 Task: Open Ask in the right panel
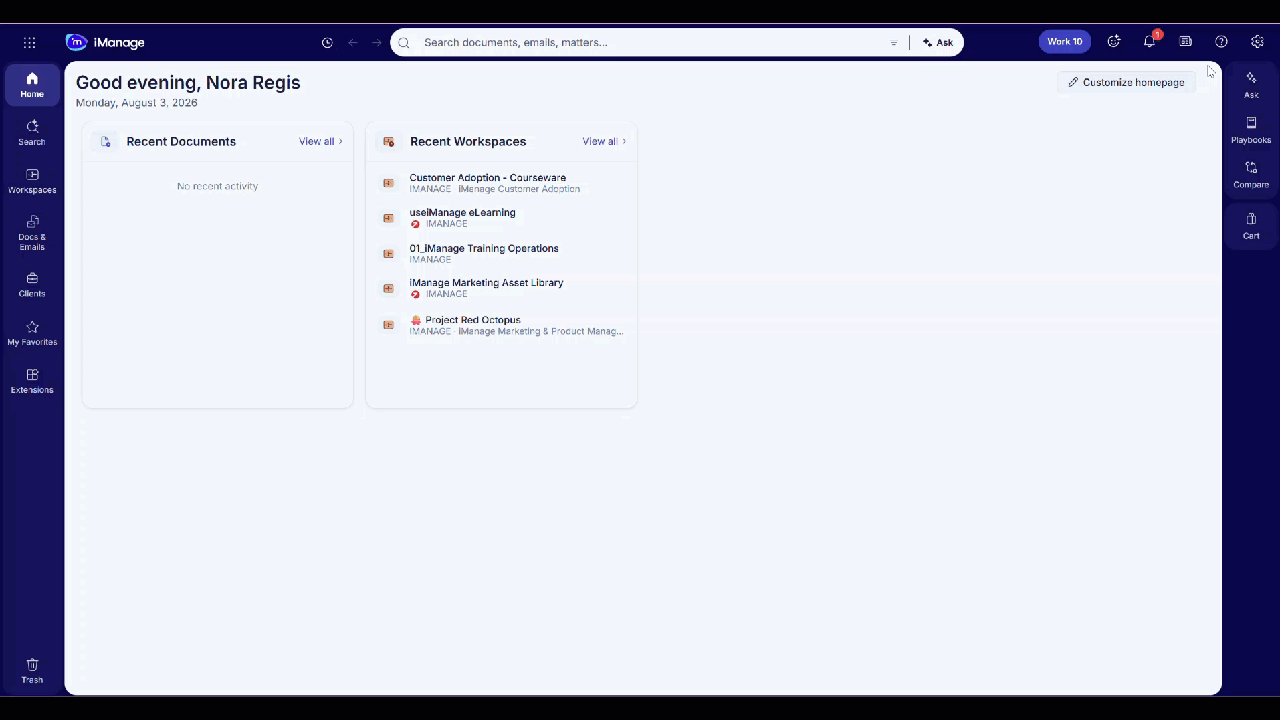coord(1251,85)
